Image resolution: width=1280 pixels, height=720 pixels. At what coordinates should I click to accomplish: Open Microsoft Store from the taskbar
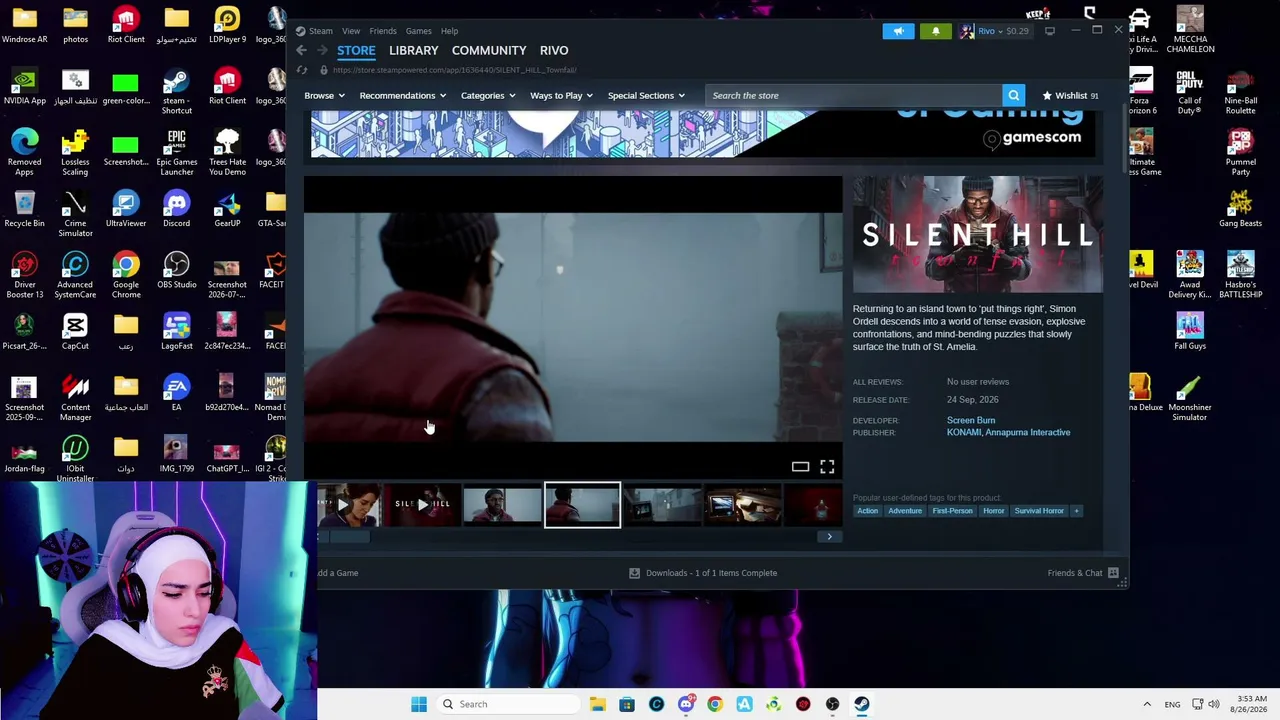click(627, 704)
